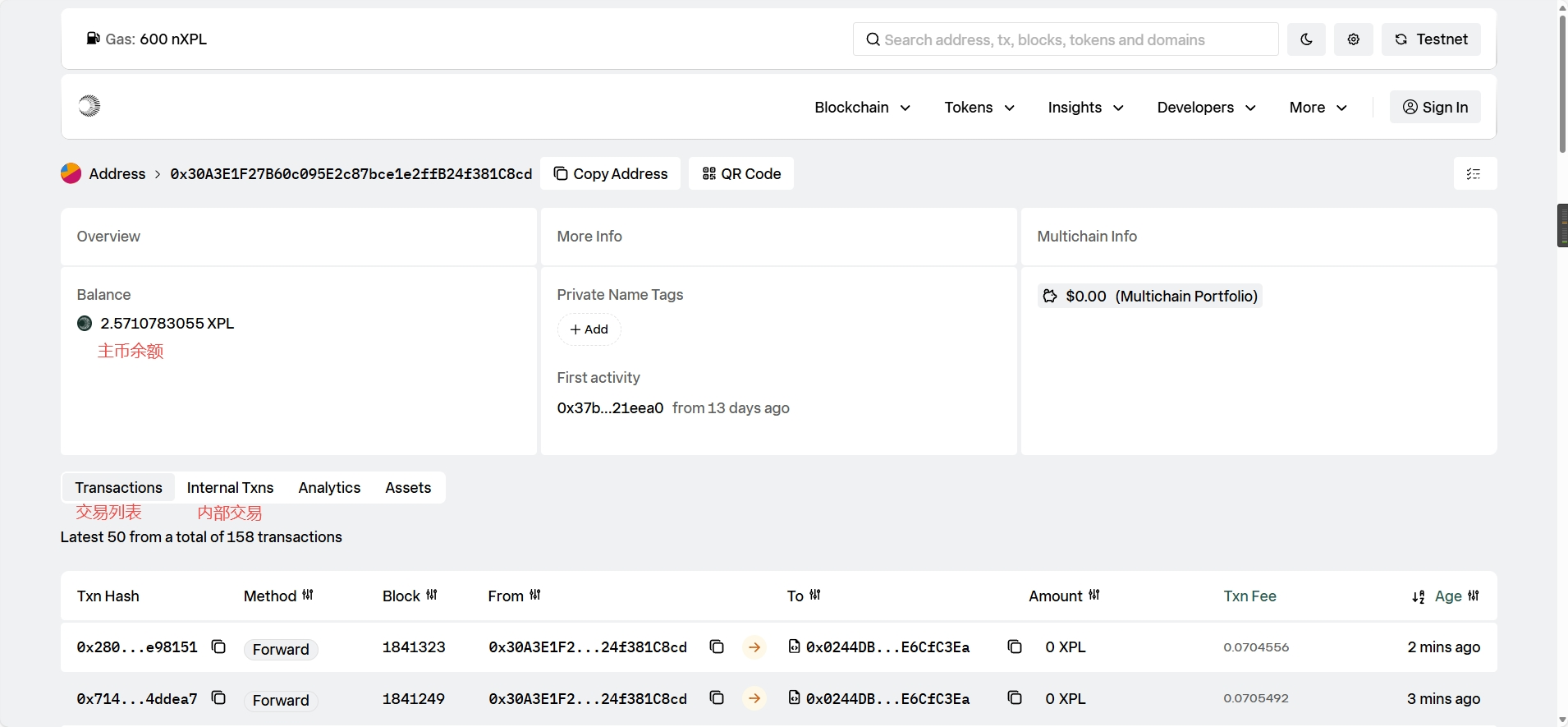Click the explorer logo icon
The image size is (1568, 727).
pyautogui.click(x=89, y=106)
